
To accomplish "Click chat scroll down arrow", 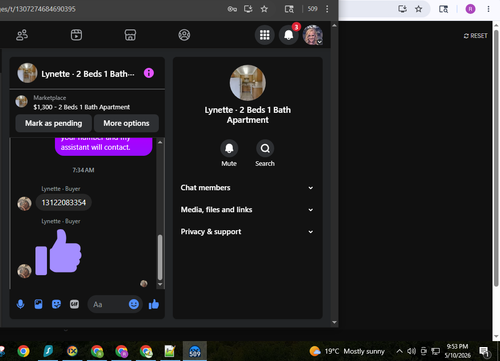I will tap(160, 284).
